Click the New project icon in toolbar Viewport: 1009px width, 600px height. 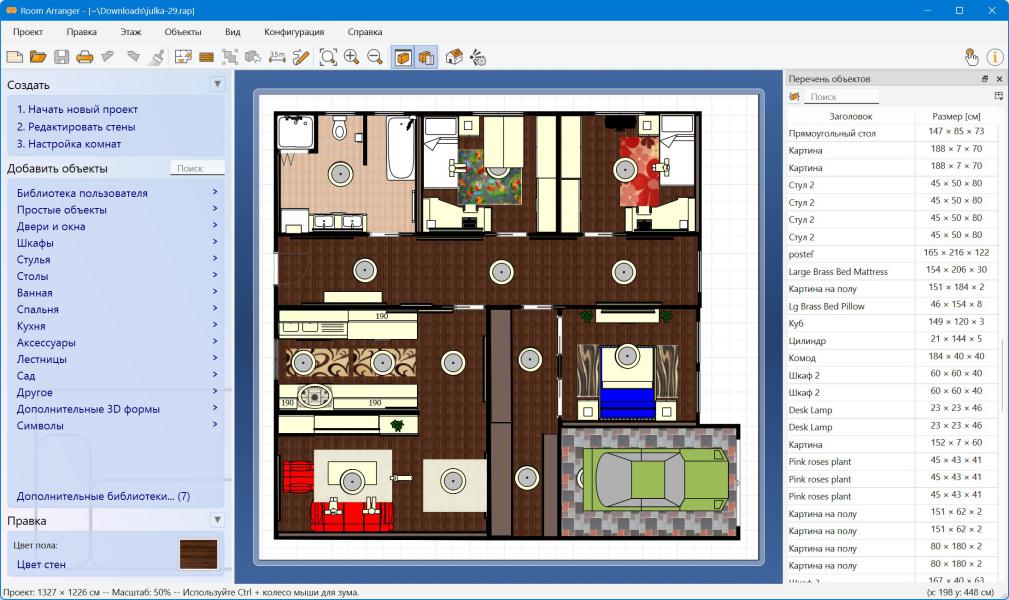click(x=14, y=57)
